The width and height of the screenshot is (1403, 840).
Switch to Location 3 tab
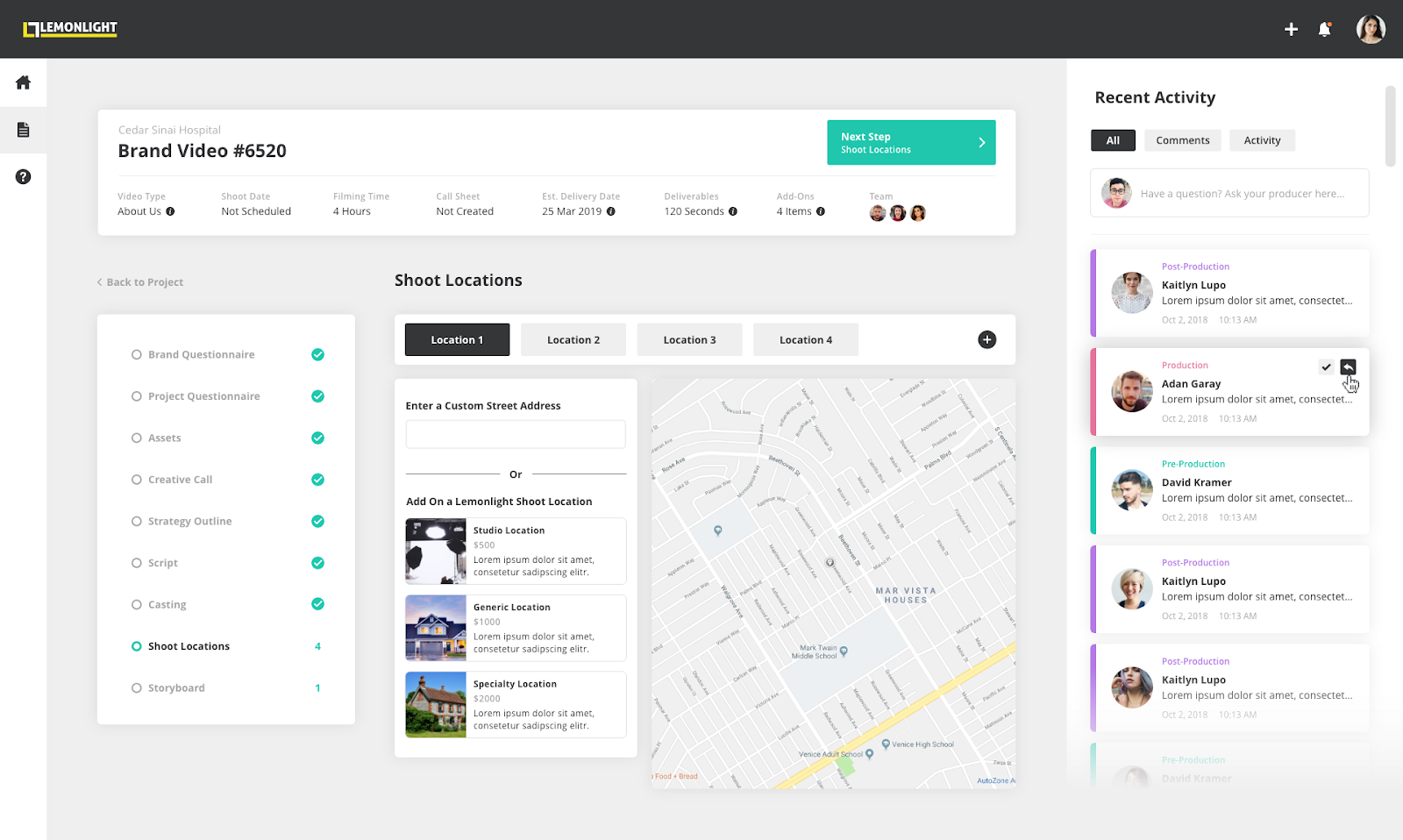point(689,340)
